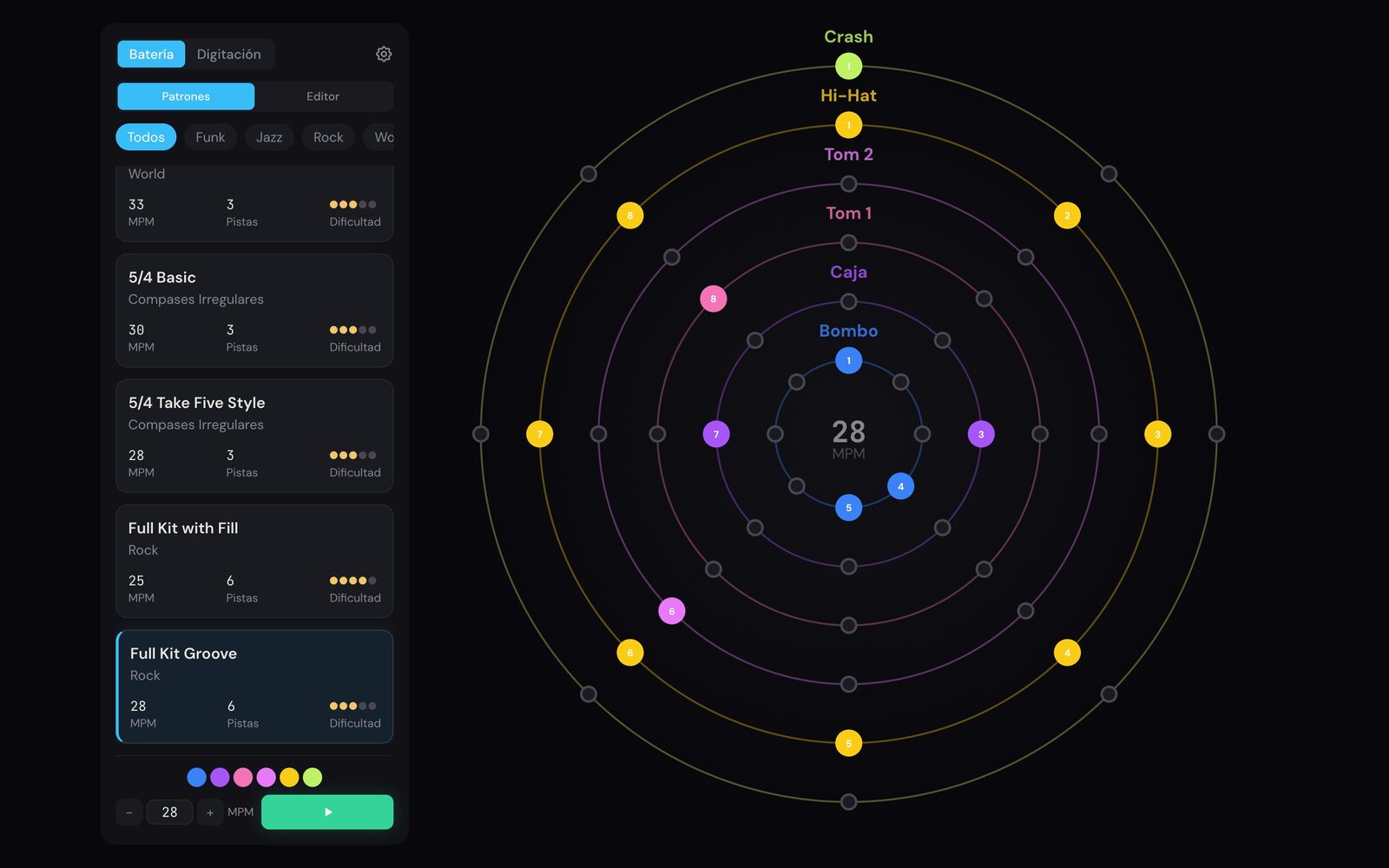Click the magenta Tom 2 color dot
This screenshot has width=1389, height=868.
click(267, 777)
